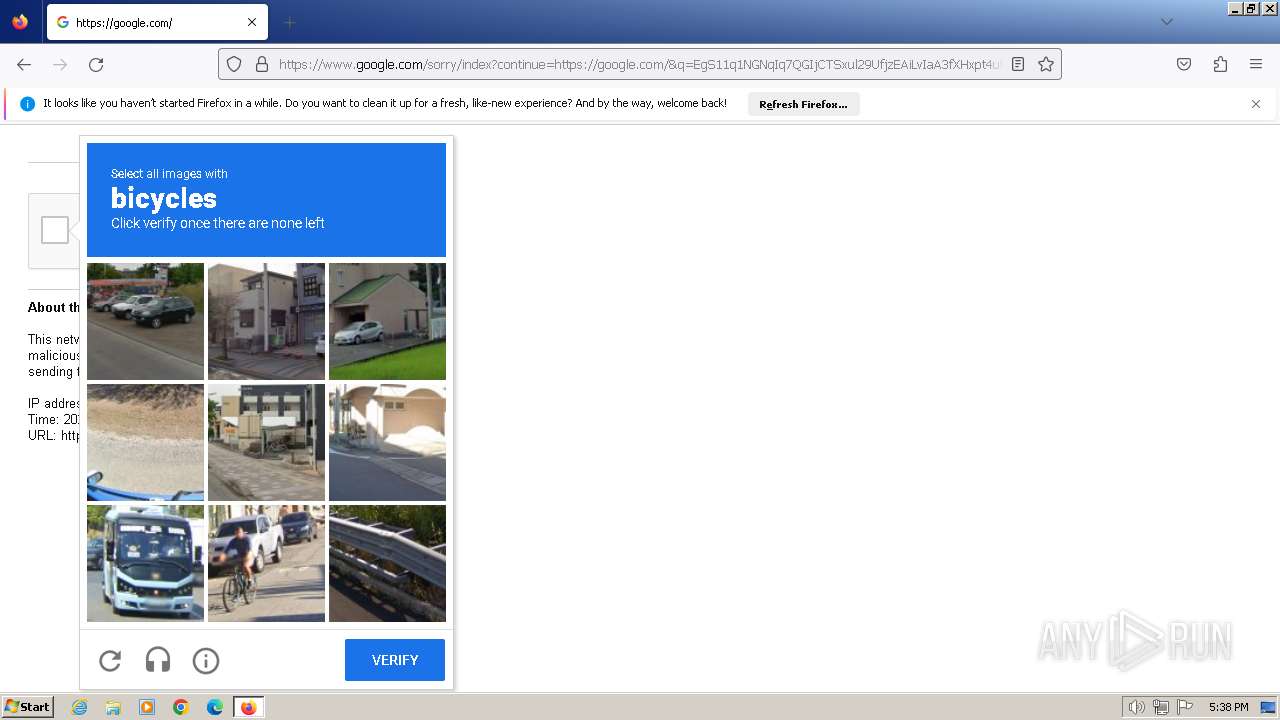
Task: Open the Windows Start menu
Action: point(27,707)
